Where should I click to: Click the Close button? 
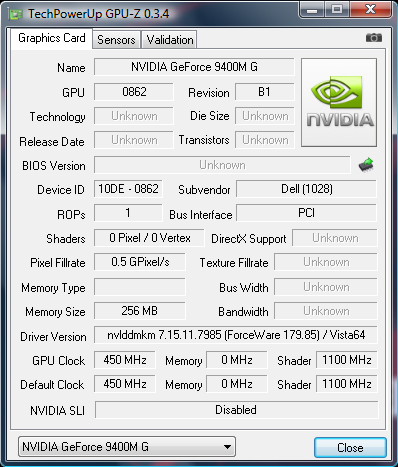pyautogui.click(x=350, y=447)
